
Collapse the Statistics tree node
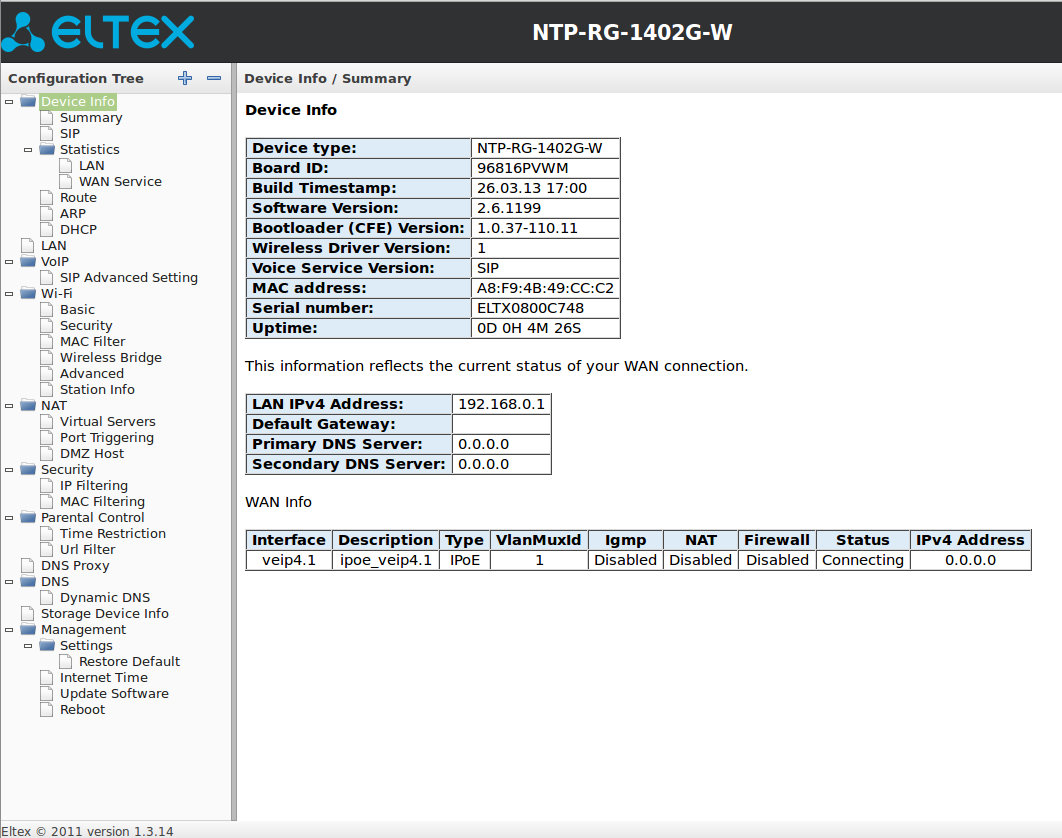[x=28, y=150]
